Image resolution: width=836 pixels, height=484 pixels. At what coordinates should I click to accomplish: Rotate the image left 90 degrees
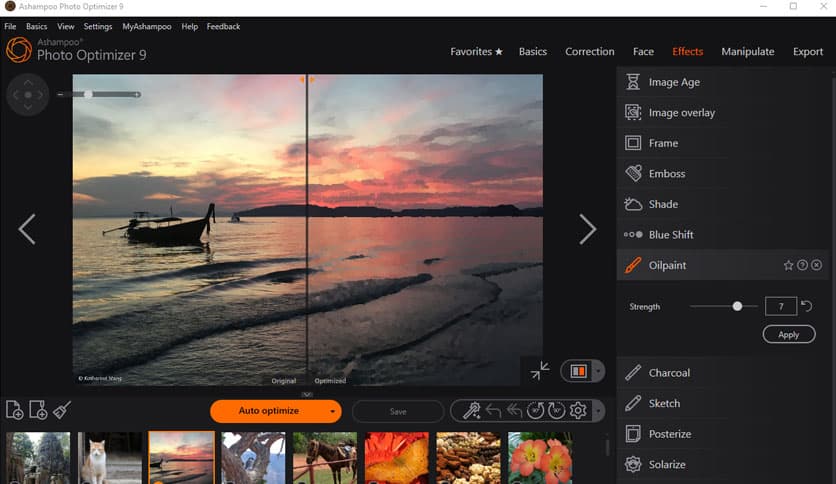tap(535, 410)
